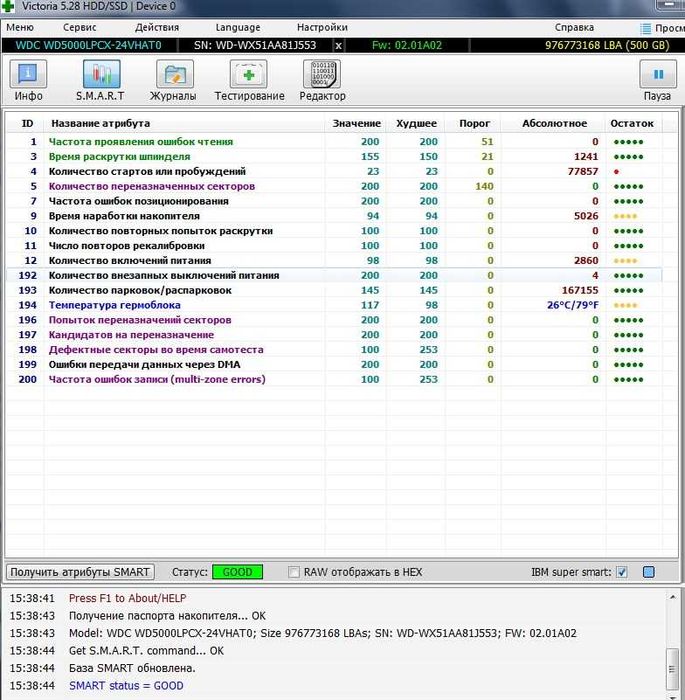This screenshot has height=700, width=685.
Task: Select row Количество внезапных выключений питания
Action: [334, 275]
